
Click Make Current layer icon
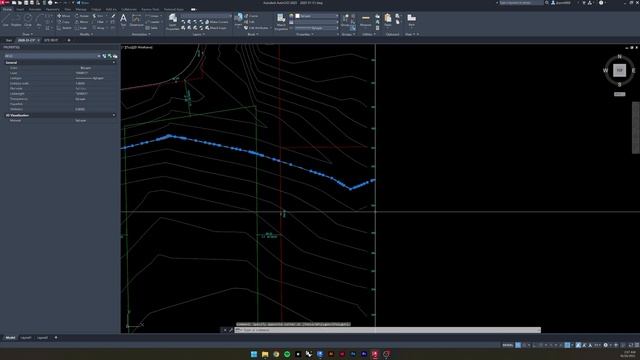point(207,22)
